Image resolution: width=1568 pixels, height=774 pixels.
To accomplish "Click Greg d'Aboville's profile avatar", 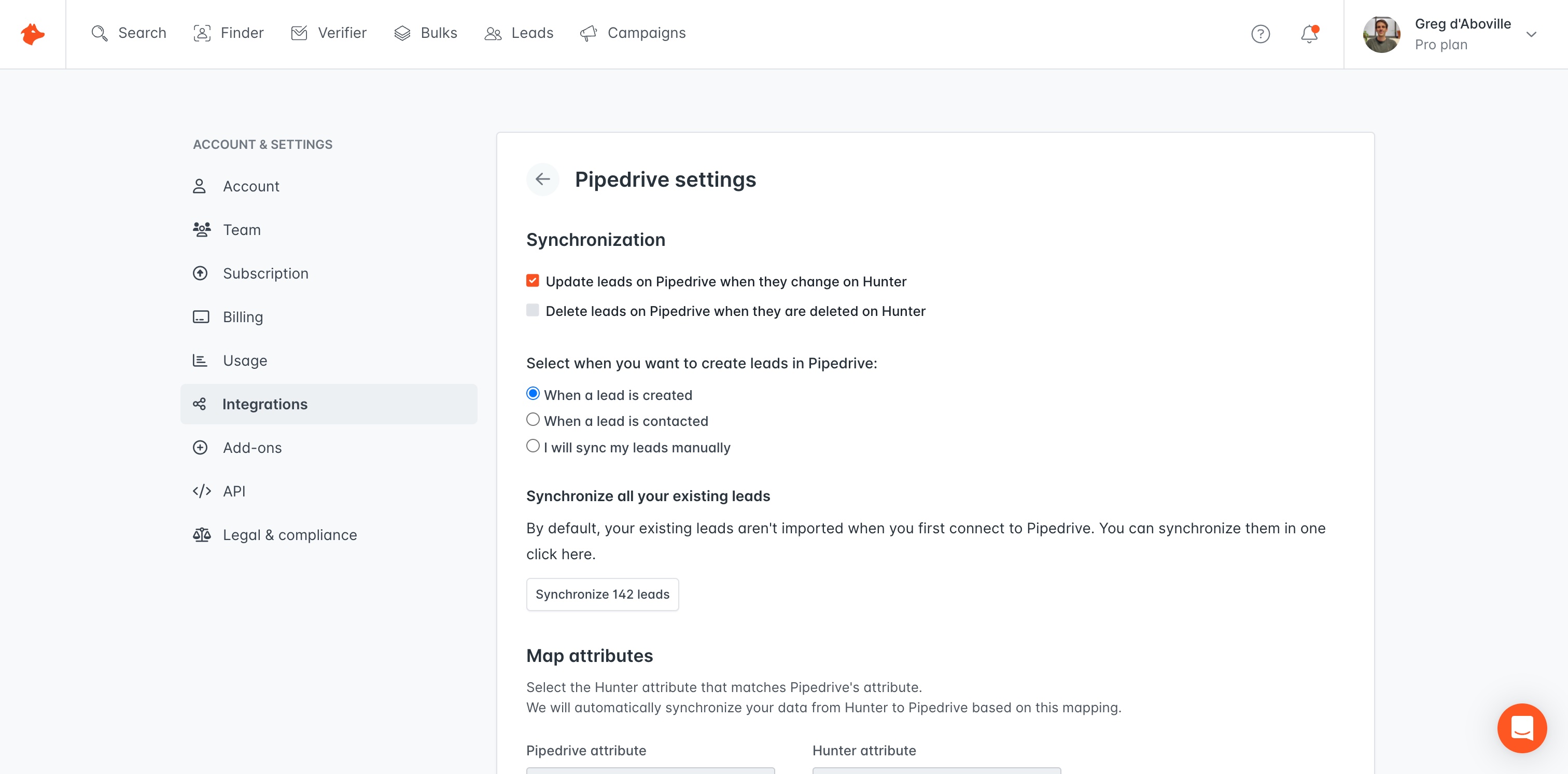I will click(x=1381, y=34).
